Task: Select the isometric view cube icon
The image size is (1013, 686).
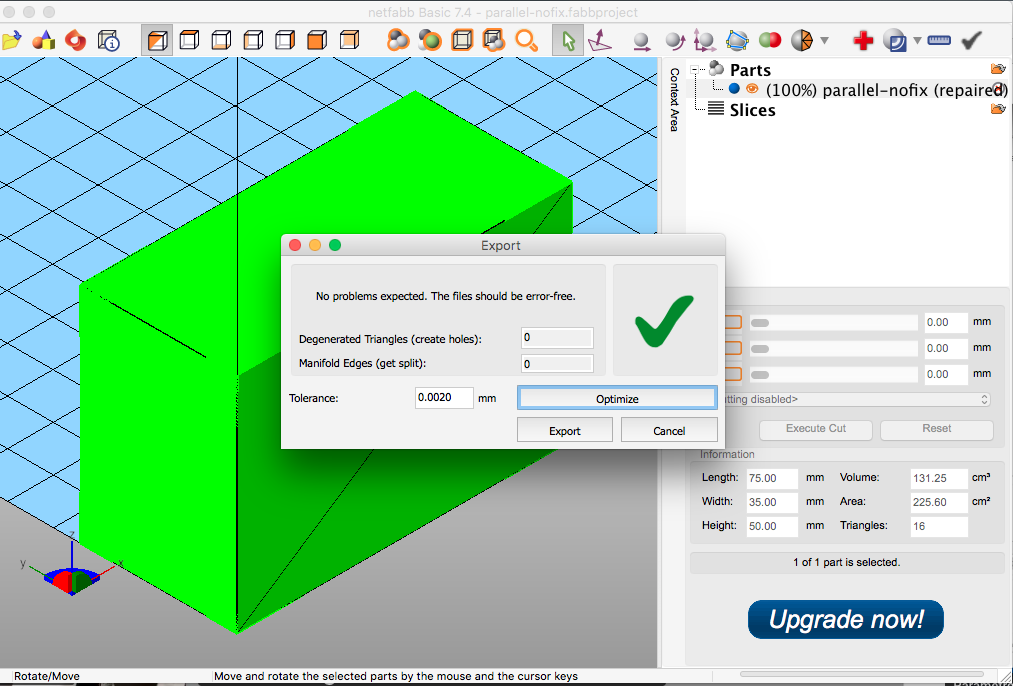Action: tap(157, 41)
